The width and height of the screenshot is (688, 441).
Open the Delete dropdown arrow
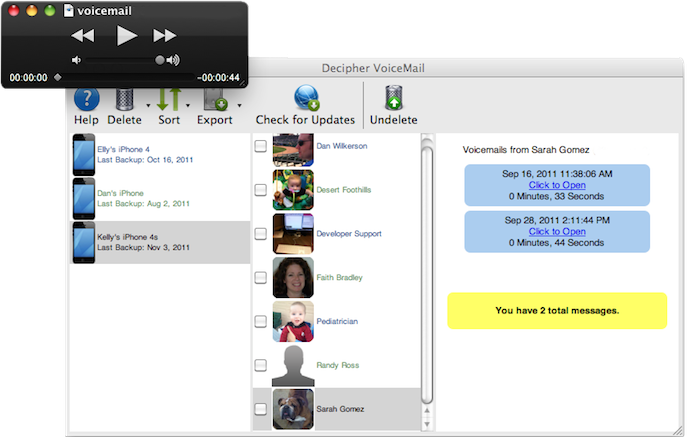148,106
